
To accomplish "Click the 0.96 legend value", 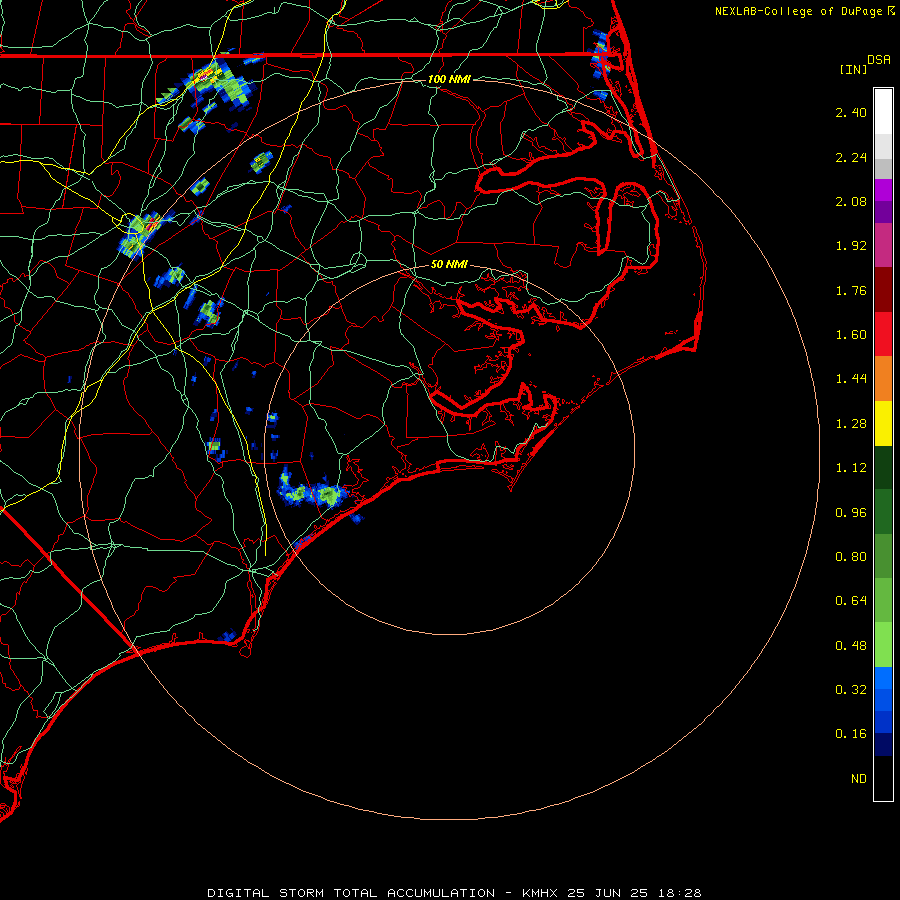I will tap(851, 513).
